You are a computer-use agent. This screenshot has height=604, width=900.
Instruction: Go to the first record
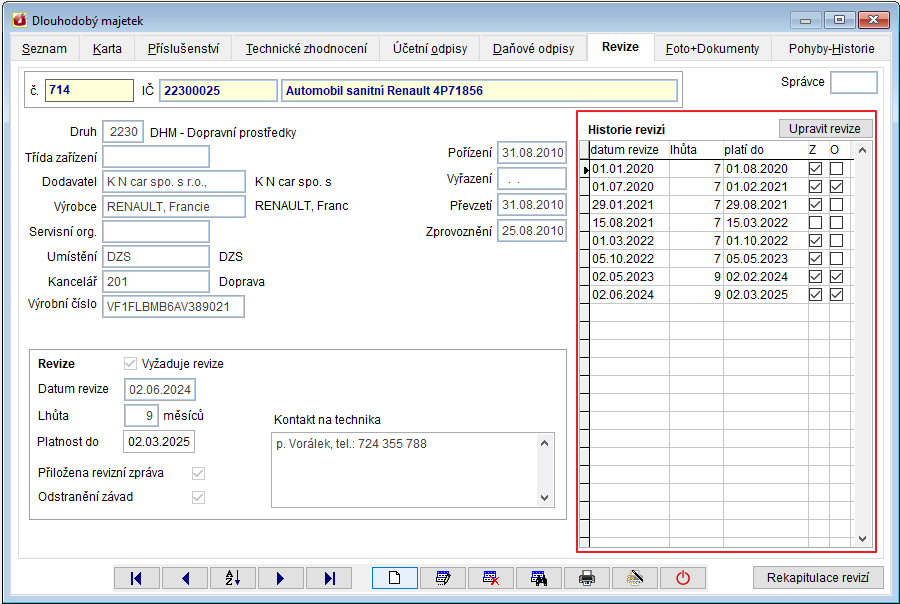click(x=137, y=578)
